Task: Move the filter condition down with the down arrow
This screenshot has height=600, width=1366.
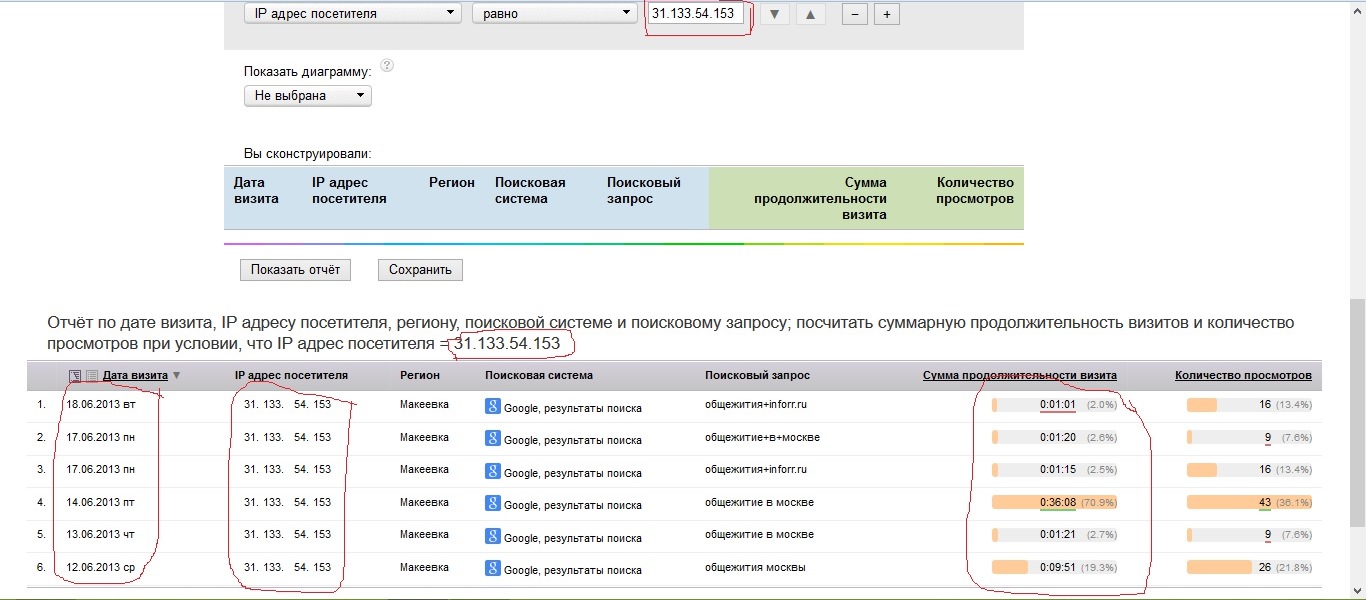Action: pyautogui.click(x=775, y=14)
